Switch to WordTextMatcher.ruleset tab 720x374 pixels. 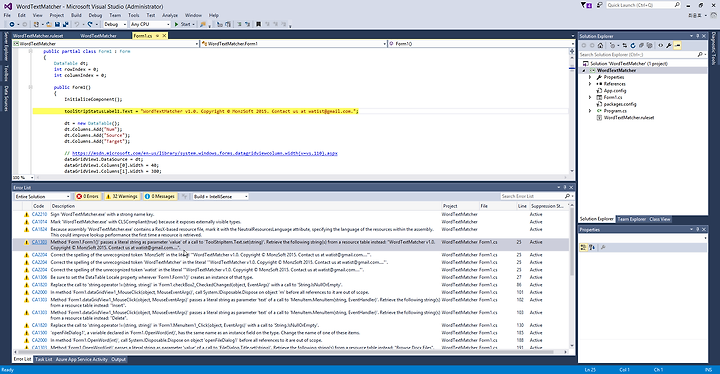[x=38, y=35]
